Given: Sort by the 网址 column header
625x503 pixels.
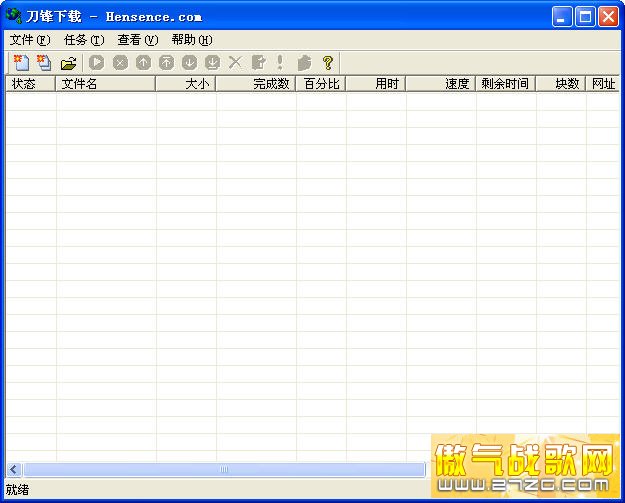Looking at the screenshot, I should tap(603, 84).
